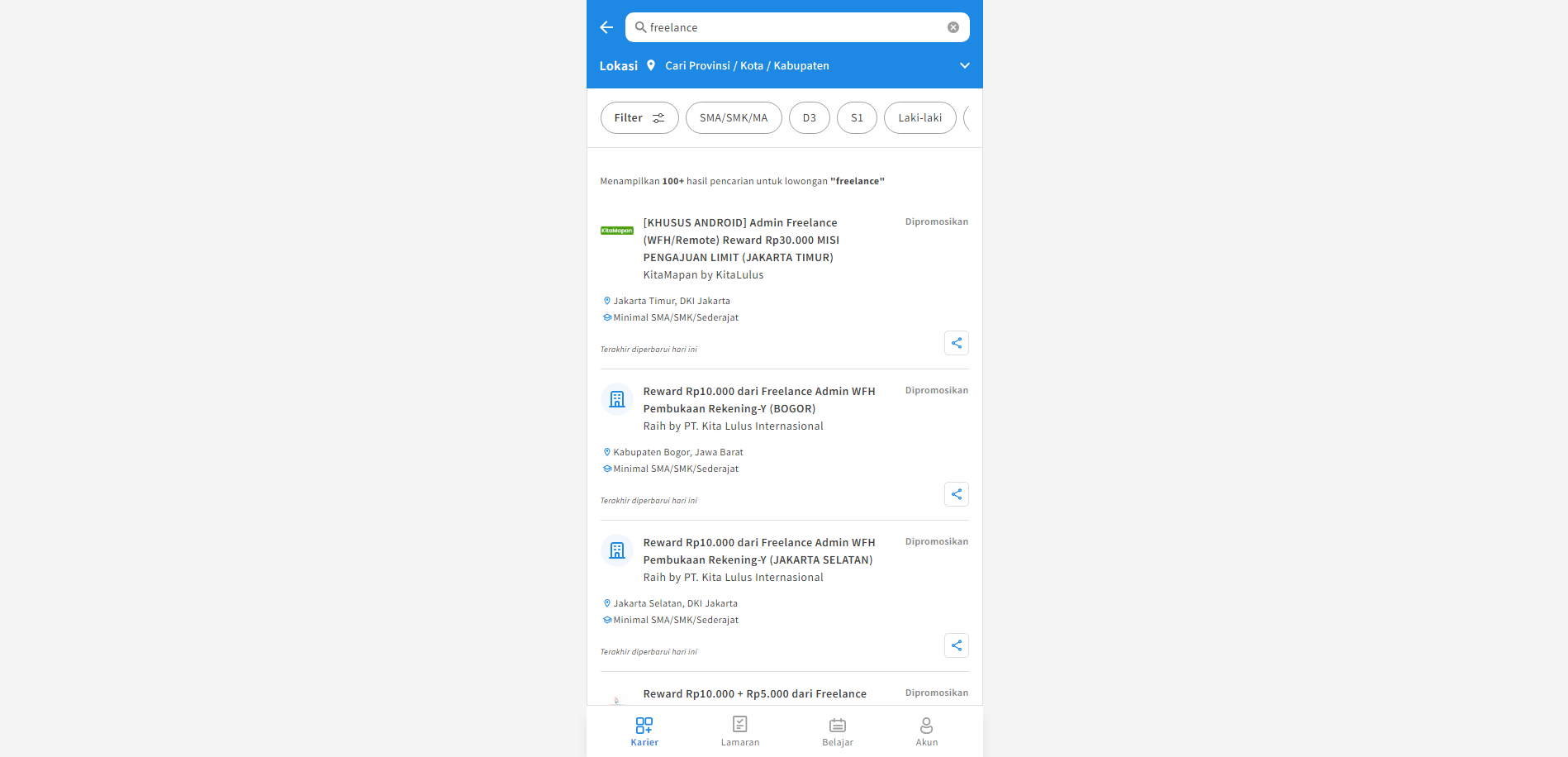The height and width of the screenshot is (757, 1568).
Task: Open the Filter options button
Action: click(639, 118)
